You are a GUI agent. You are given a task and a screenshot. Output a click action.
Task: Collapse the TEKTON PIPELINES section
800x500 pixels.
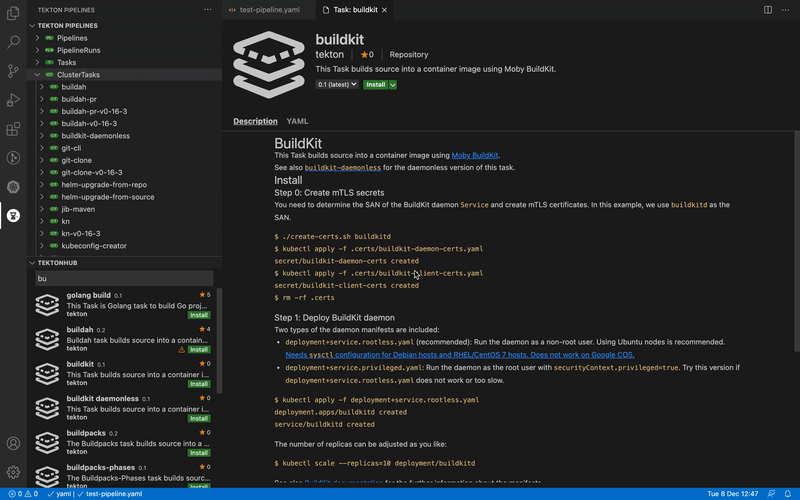pos(32,26)
